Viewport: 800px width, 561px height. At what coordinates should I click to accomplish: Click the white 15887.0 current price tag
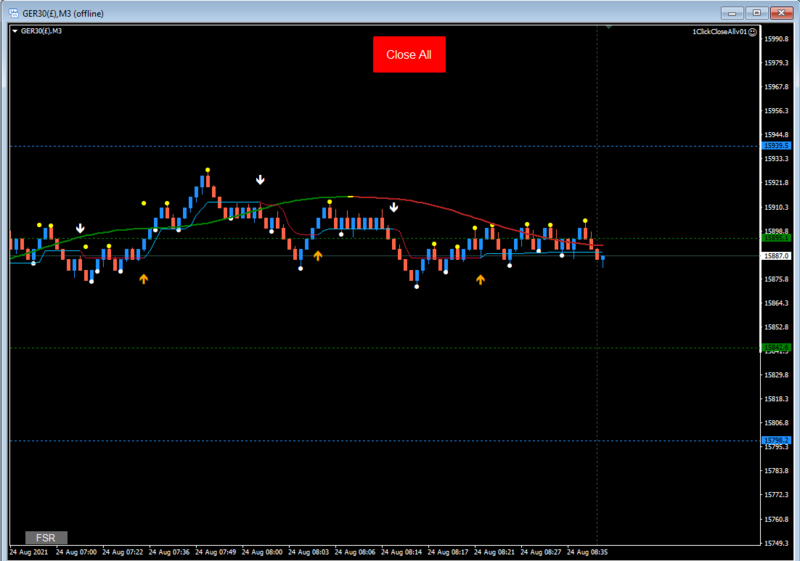pyautogui.click(x=777, y=256)
